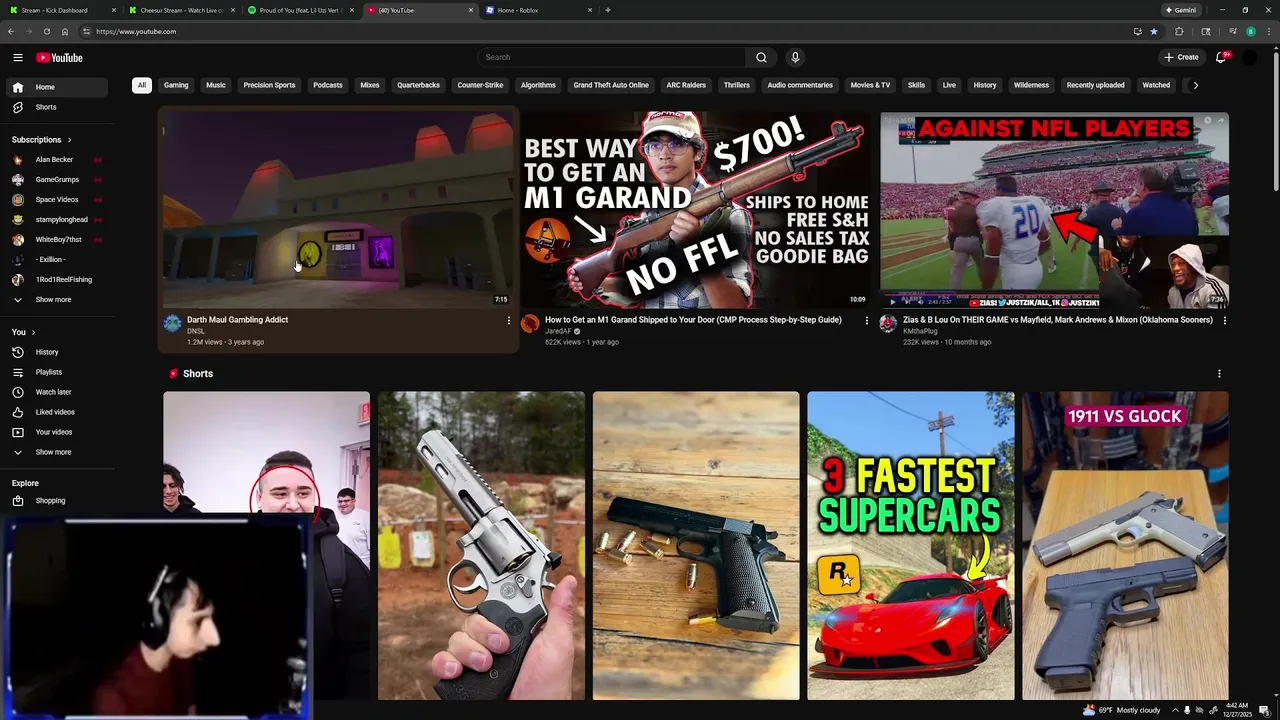Open KMthaPlug channel avatar

pyautogui.click(x=888, y=324)
